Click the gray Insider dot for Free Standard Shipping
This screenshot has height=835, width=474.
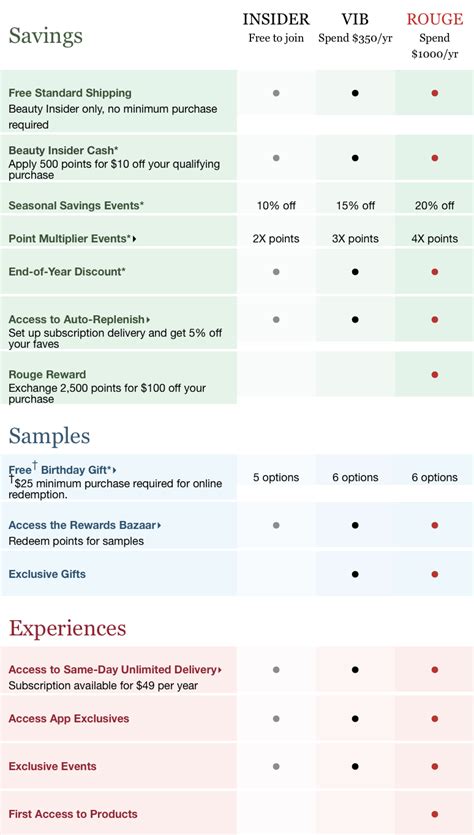point(276,93)
